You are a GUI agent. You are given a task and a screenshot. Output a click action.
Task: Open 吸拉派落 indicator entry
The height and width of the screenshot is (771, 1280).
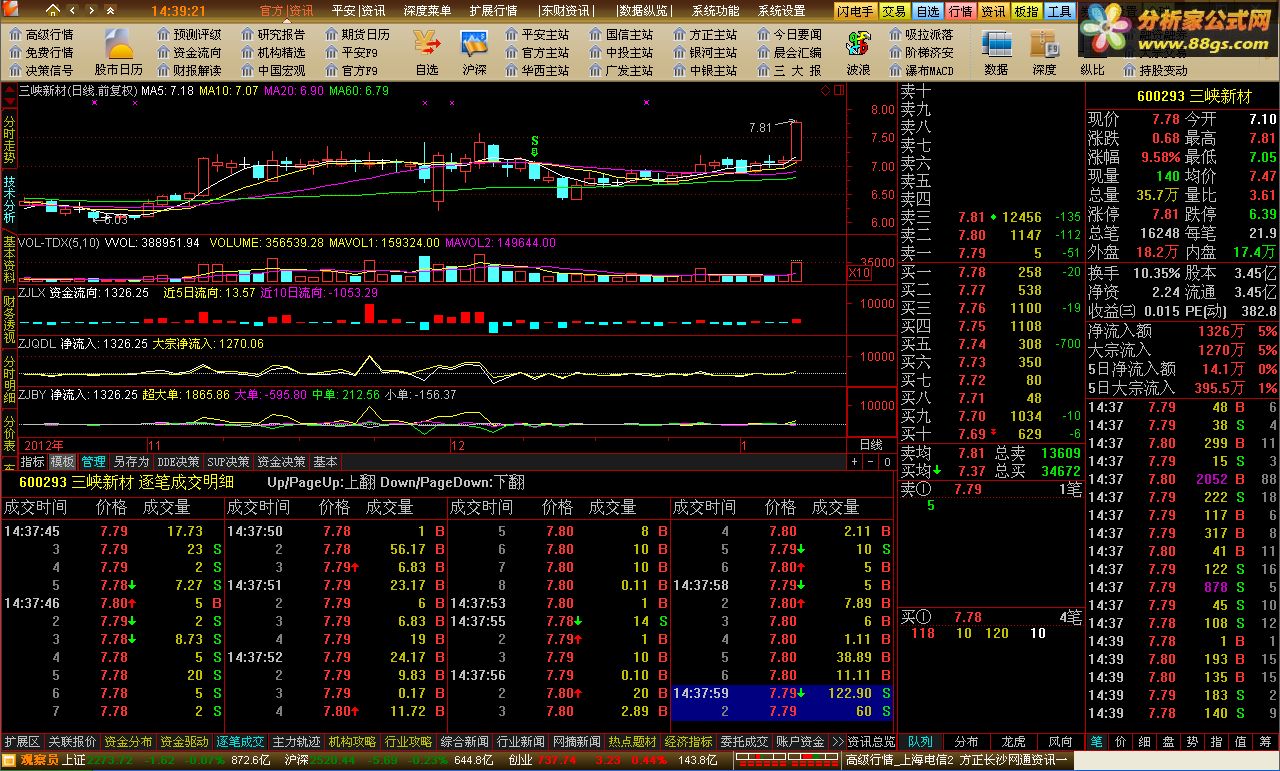(x=921, y=34)
